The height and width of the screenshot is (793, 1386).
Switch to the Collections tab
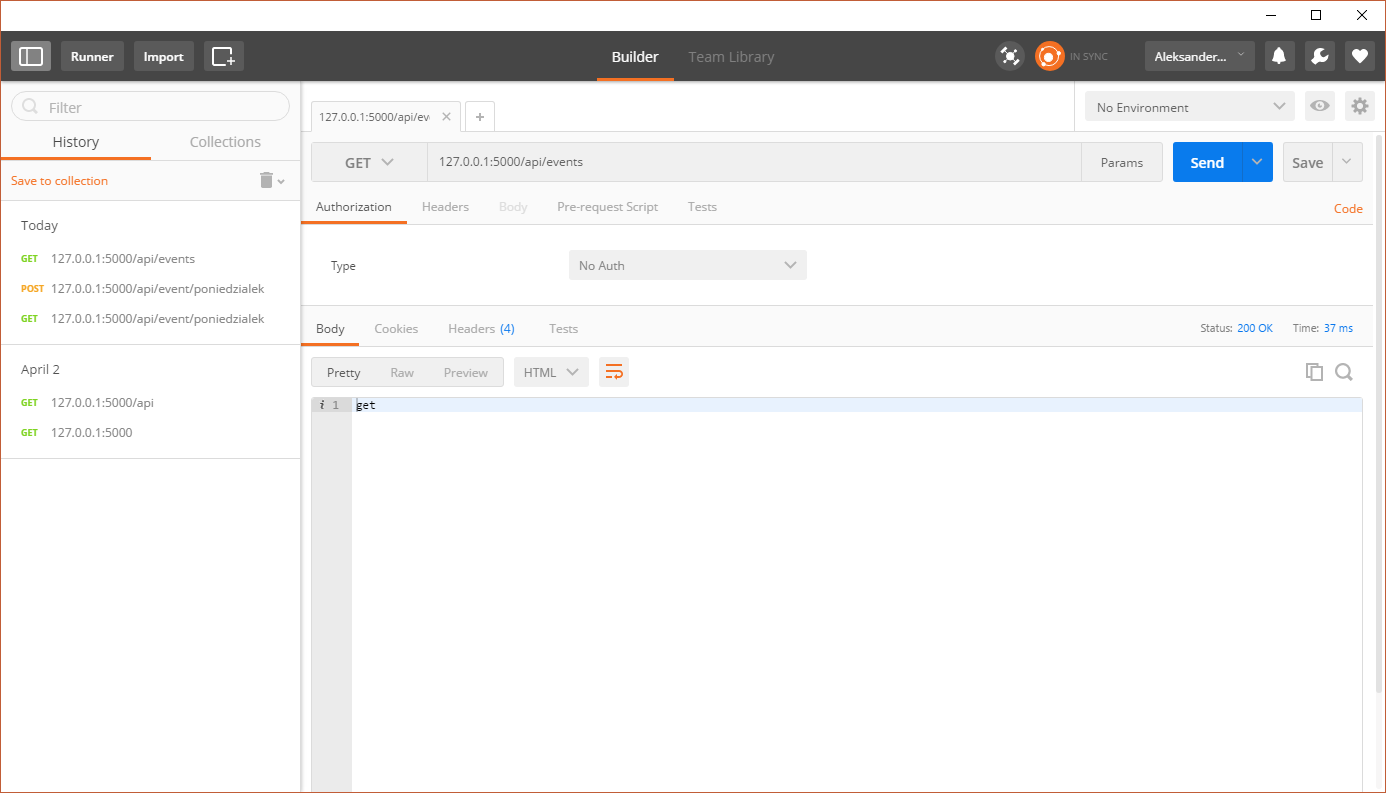[x=225, y=142]
